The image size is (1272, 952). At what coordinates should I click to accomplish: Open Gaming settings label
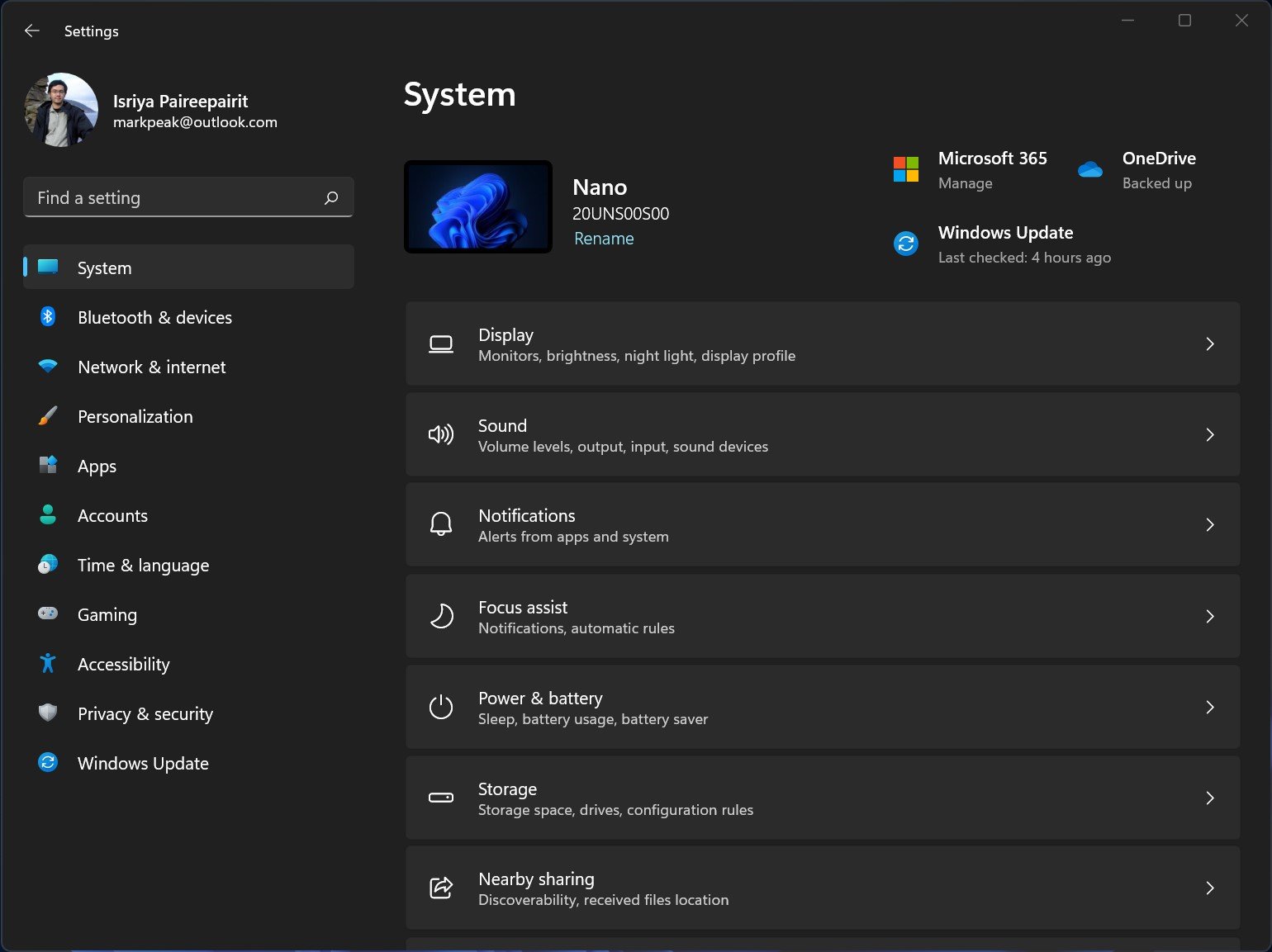click(107, 615)
